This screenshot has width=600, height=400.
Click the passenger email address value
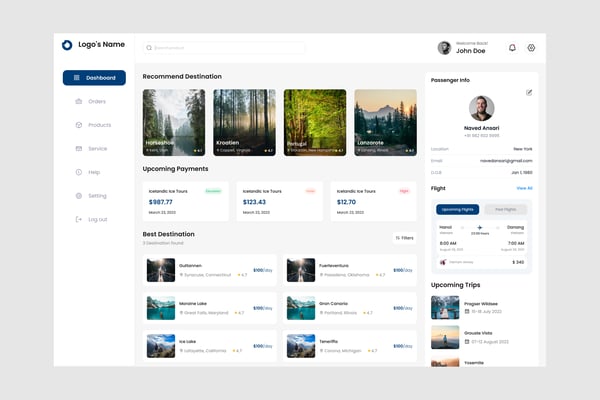pos(506,161)
